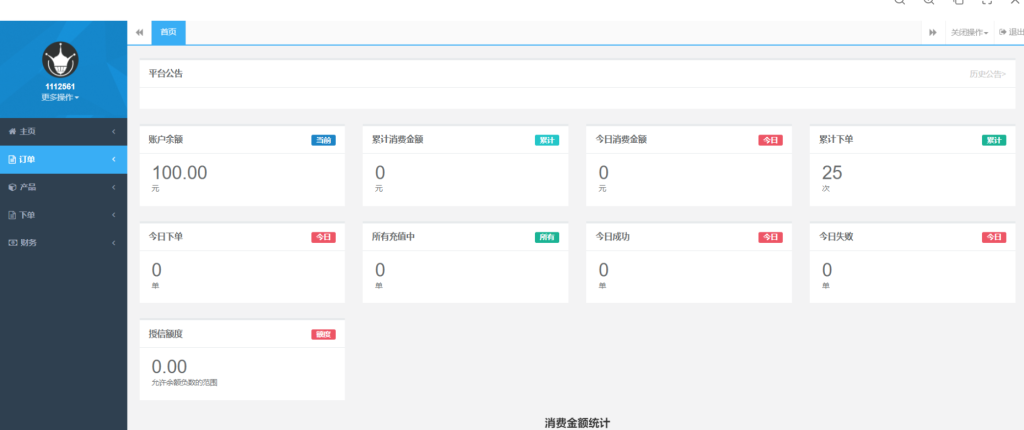This screenshot has width=1024, height=430.
Task: Click the 平台公告 heading
Action: pos(166,74)
